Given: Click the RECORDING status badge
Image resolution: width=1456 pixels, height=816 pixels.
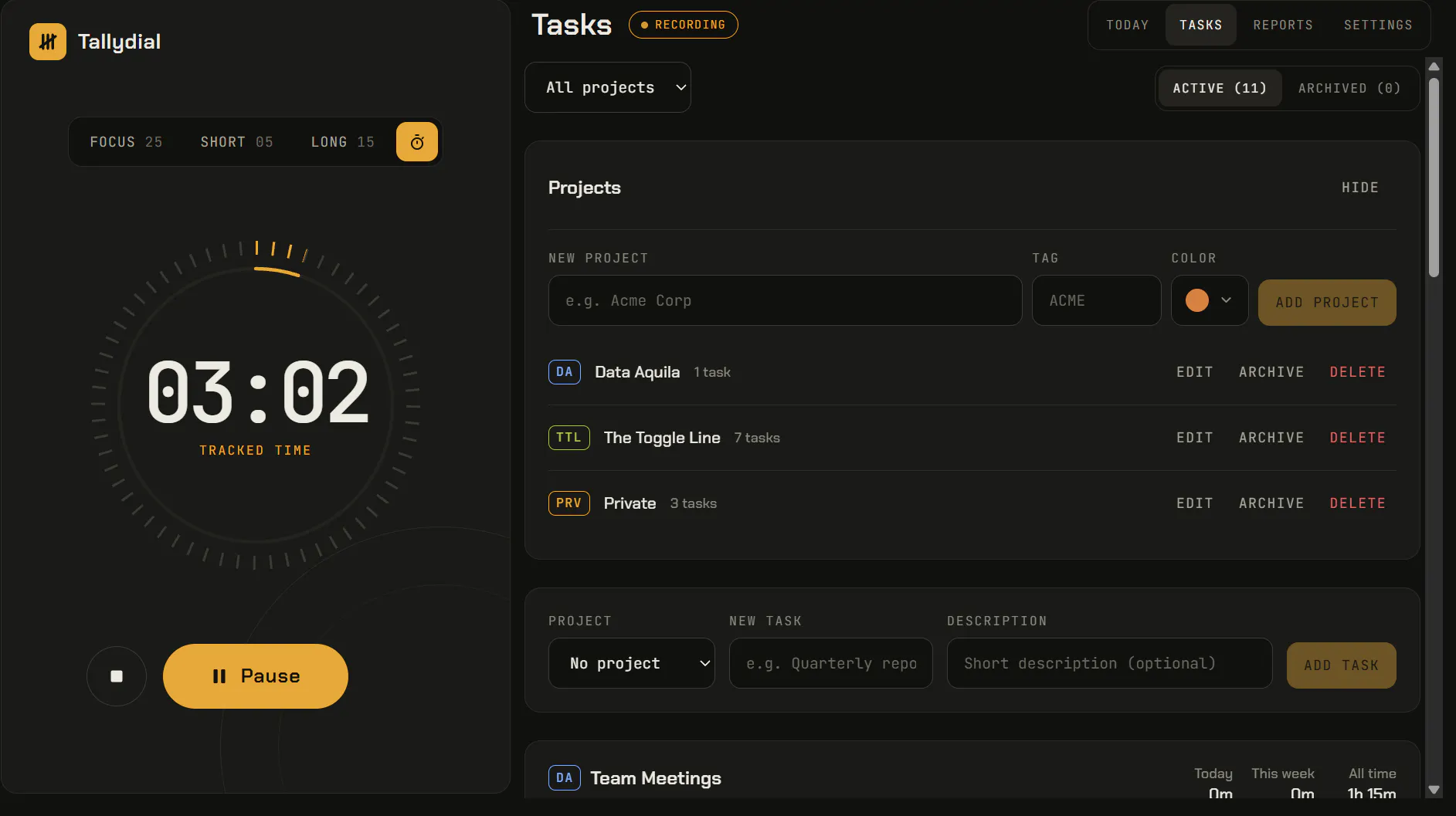Looking at the screenshot, I should (684, 25).
